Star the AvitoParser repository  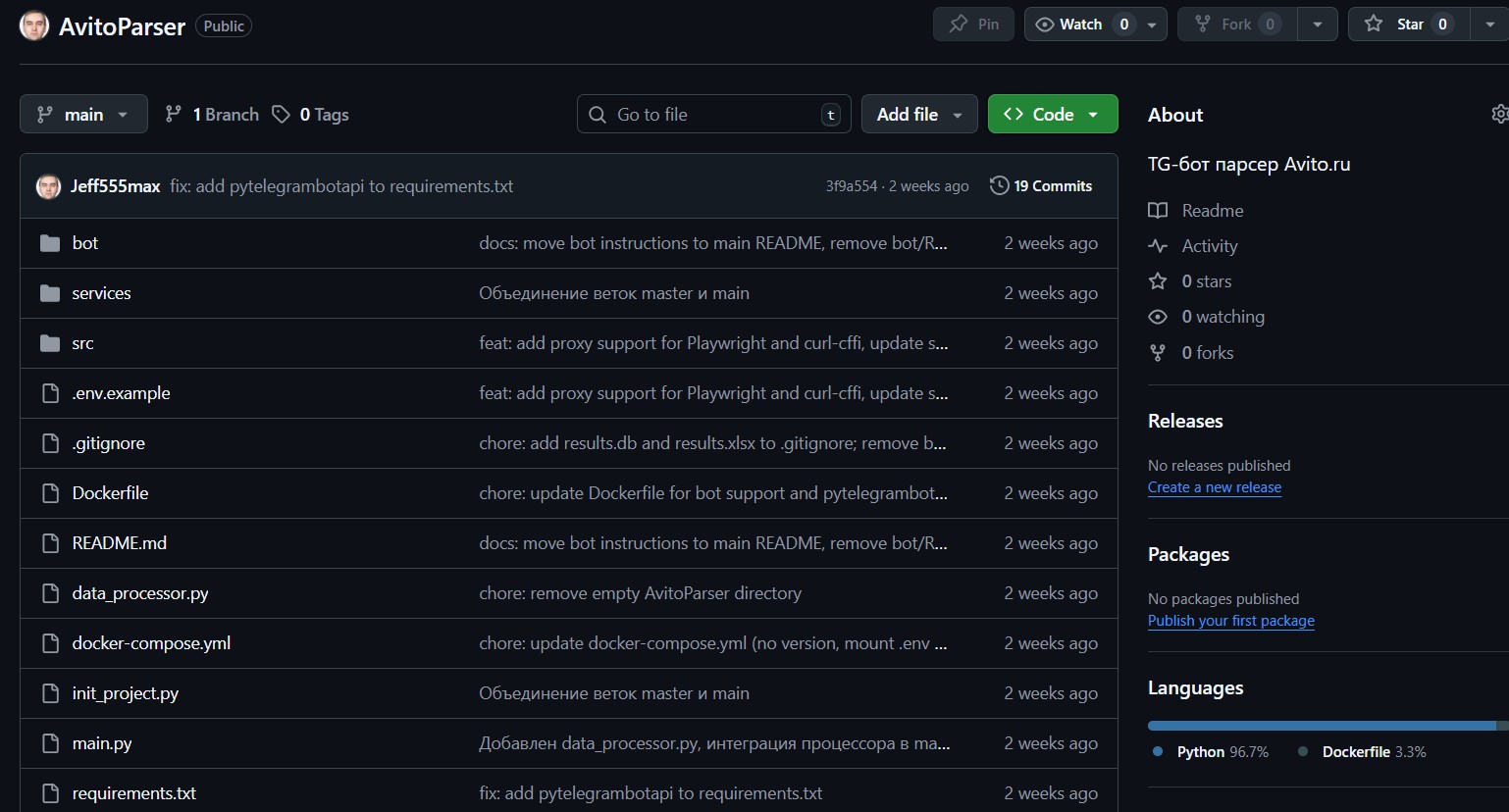point(1399,25)
